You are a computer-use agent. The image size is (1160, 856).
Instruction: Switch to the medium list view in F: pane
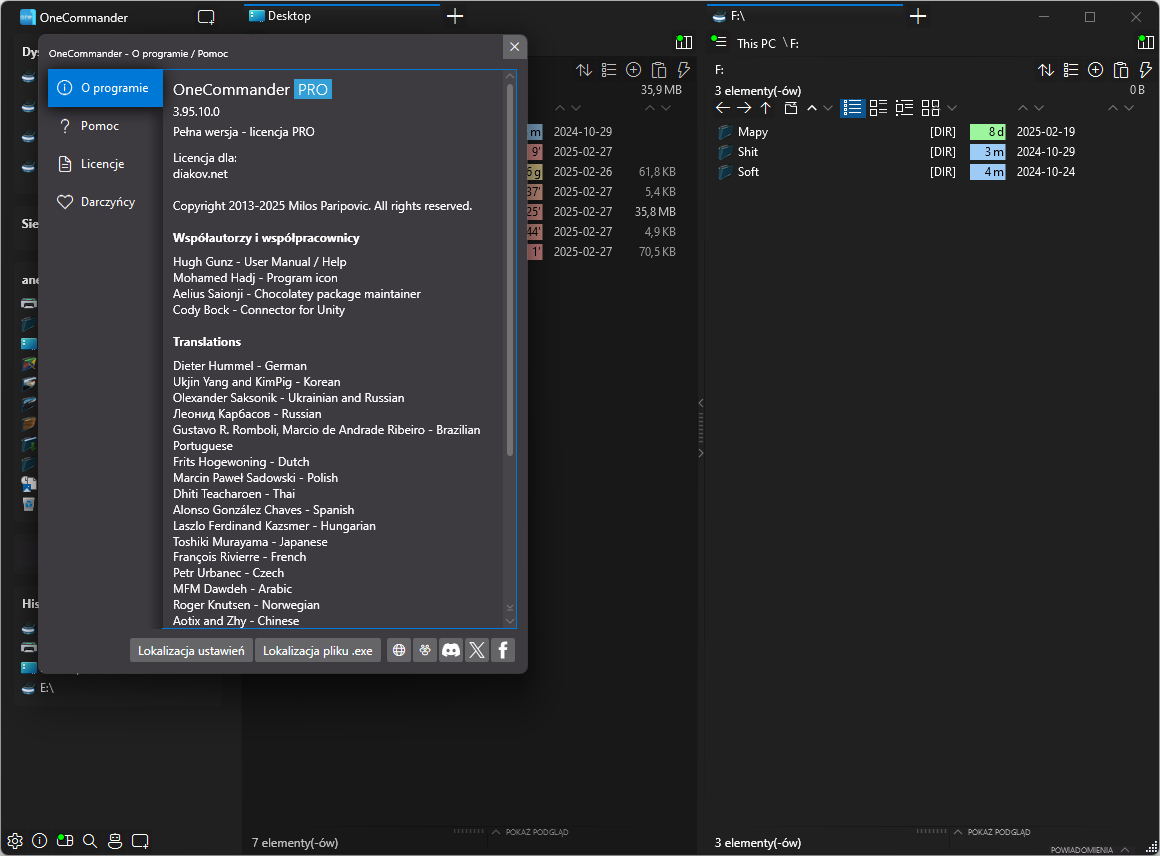click(x=878, y=108)
